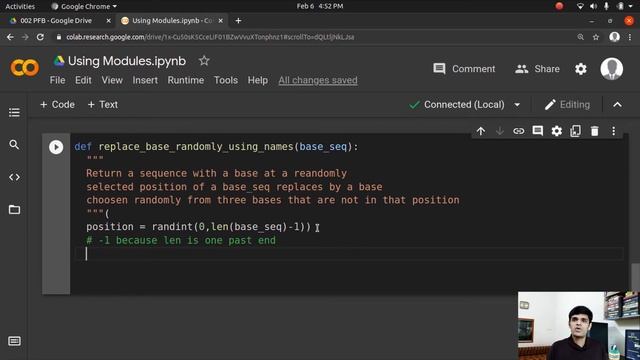The image size is (640, 360).
Task: Copy link to cell icon
Action: click(x=518, y=131)
